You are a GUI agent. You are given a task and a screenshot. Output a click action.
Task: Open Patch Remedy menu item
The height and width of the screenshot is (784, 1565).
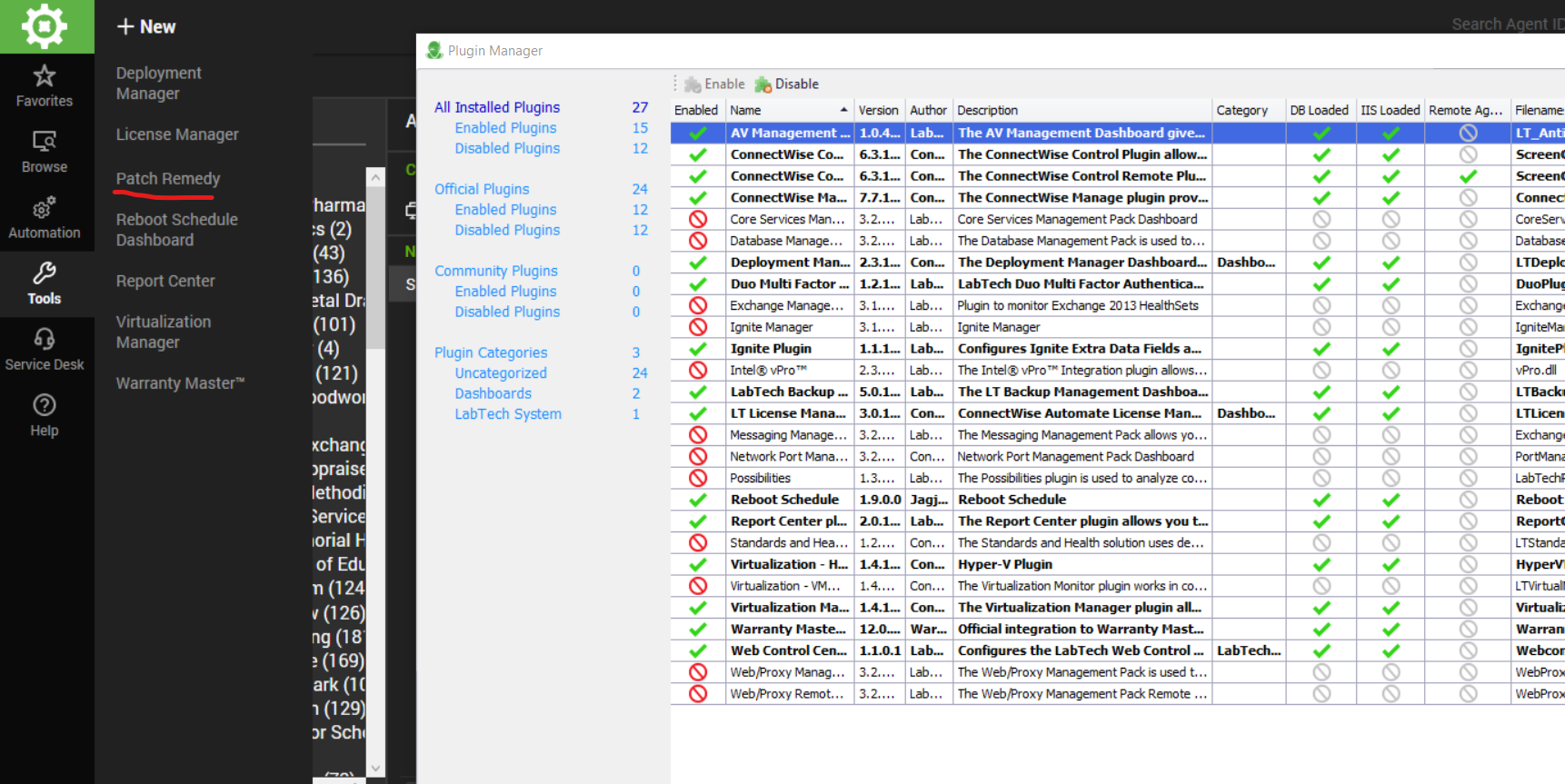coord(168,179)
